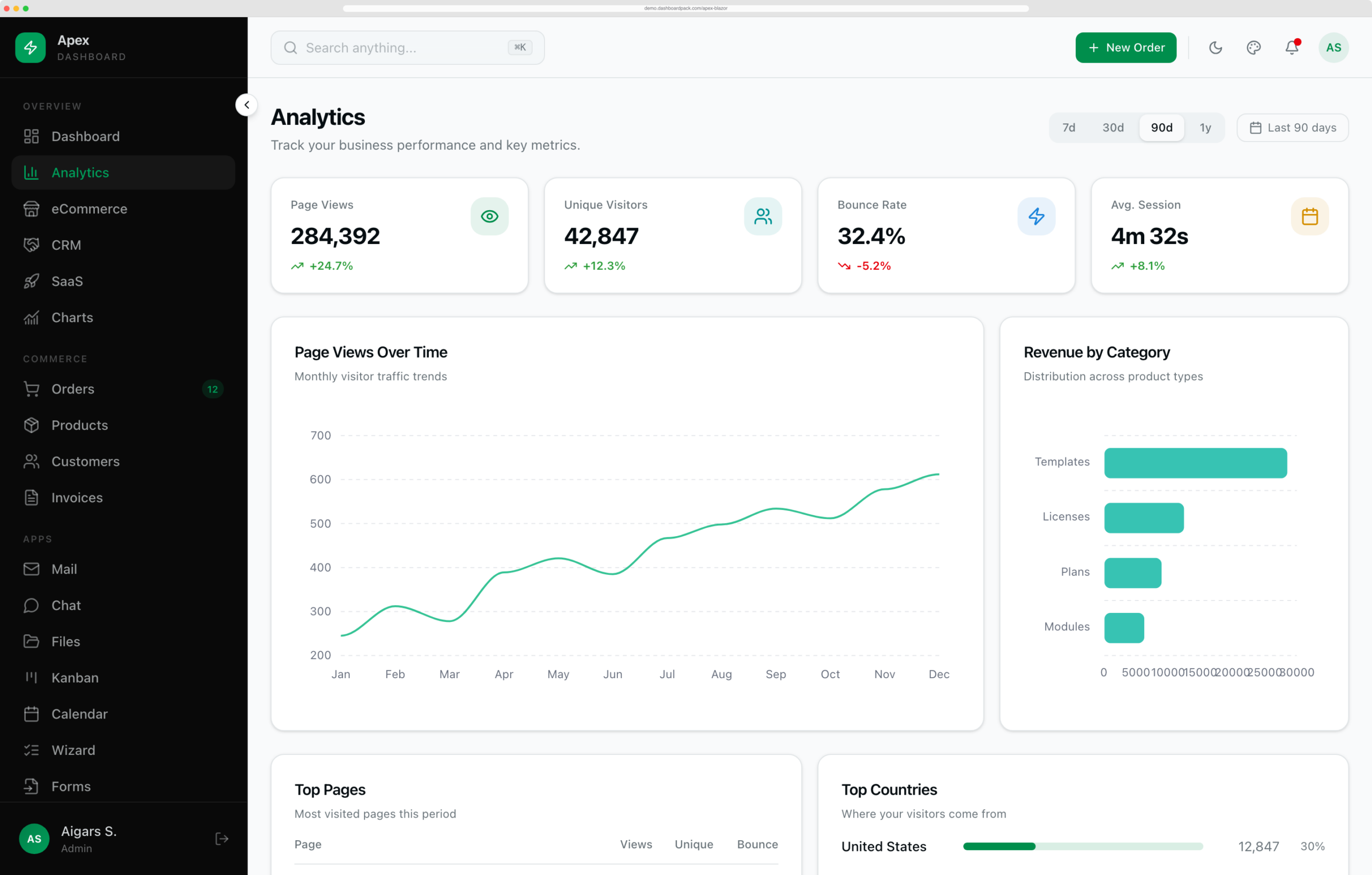Click the Templates revenue bar
This screenshot has height=875, width=1372.
tap(1195, 463)
